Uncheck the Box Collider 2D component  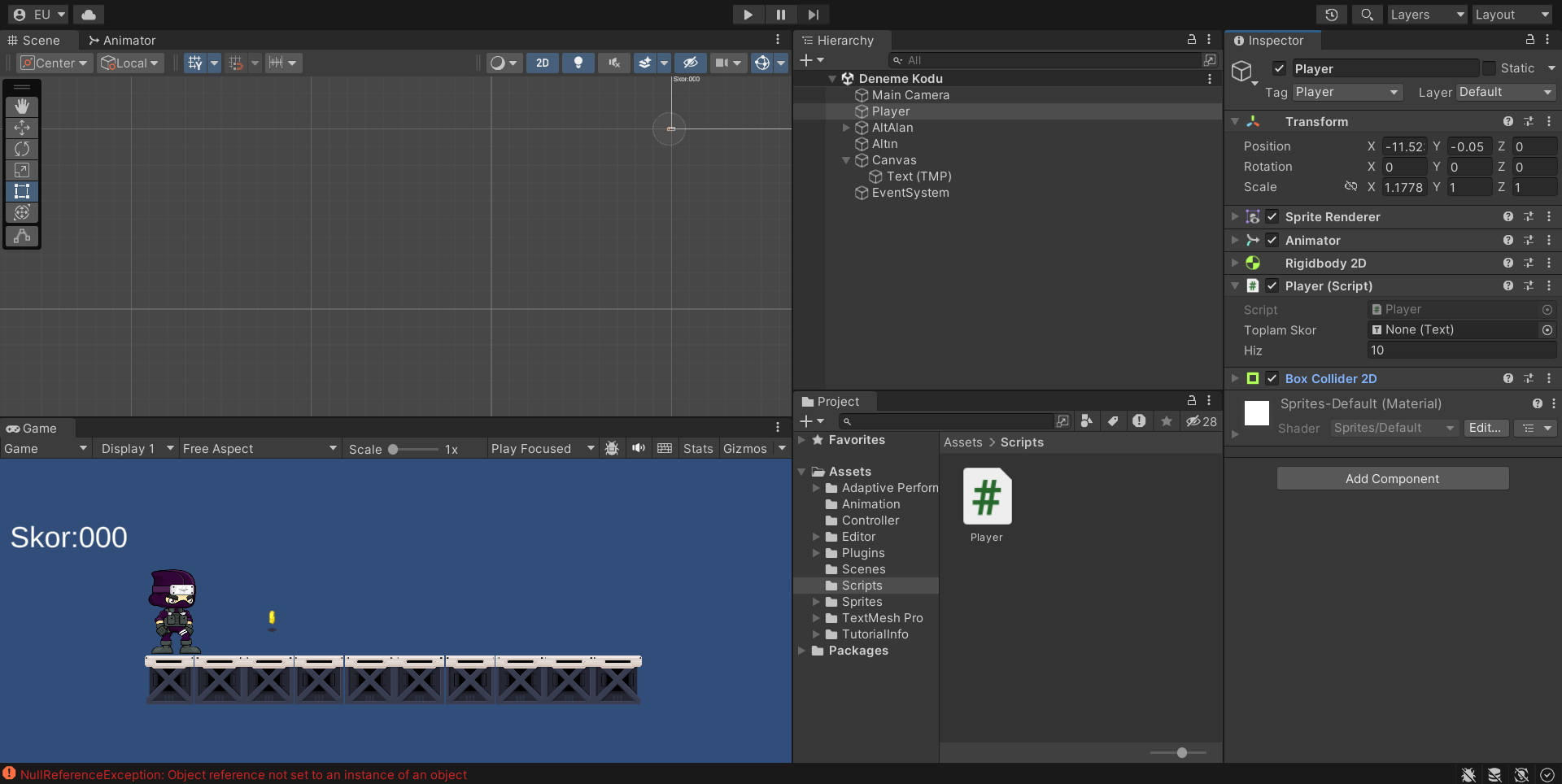[1272, 378]
